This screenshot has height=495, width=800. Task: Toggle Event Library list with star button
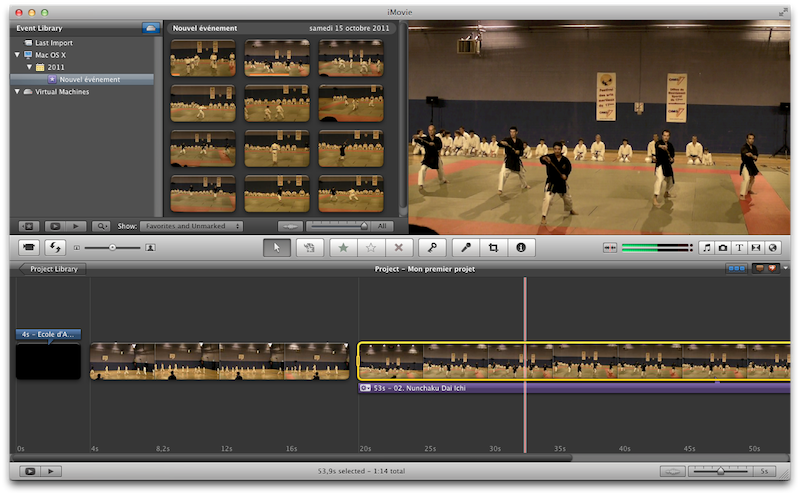pos(29,226)
